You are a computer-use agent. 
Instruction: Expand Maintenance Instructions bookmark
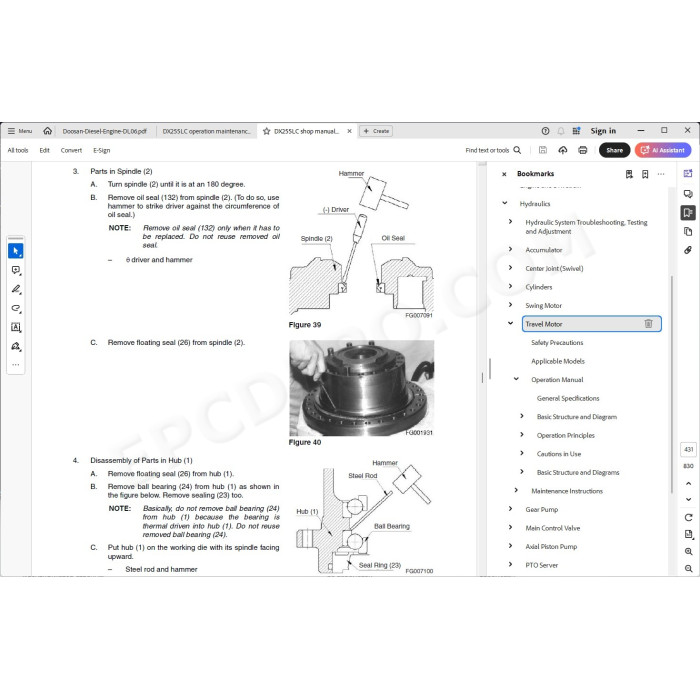[x=517, y=490]
